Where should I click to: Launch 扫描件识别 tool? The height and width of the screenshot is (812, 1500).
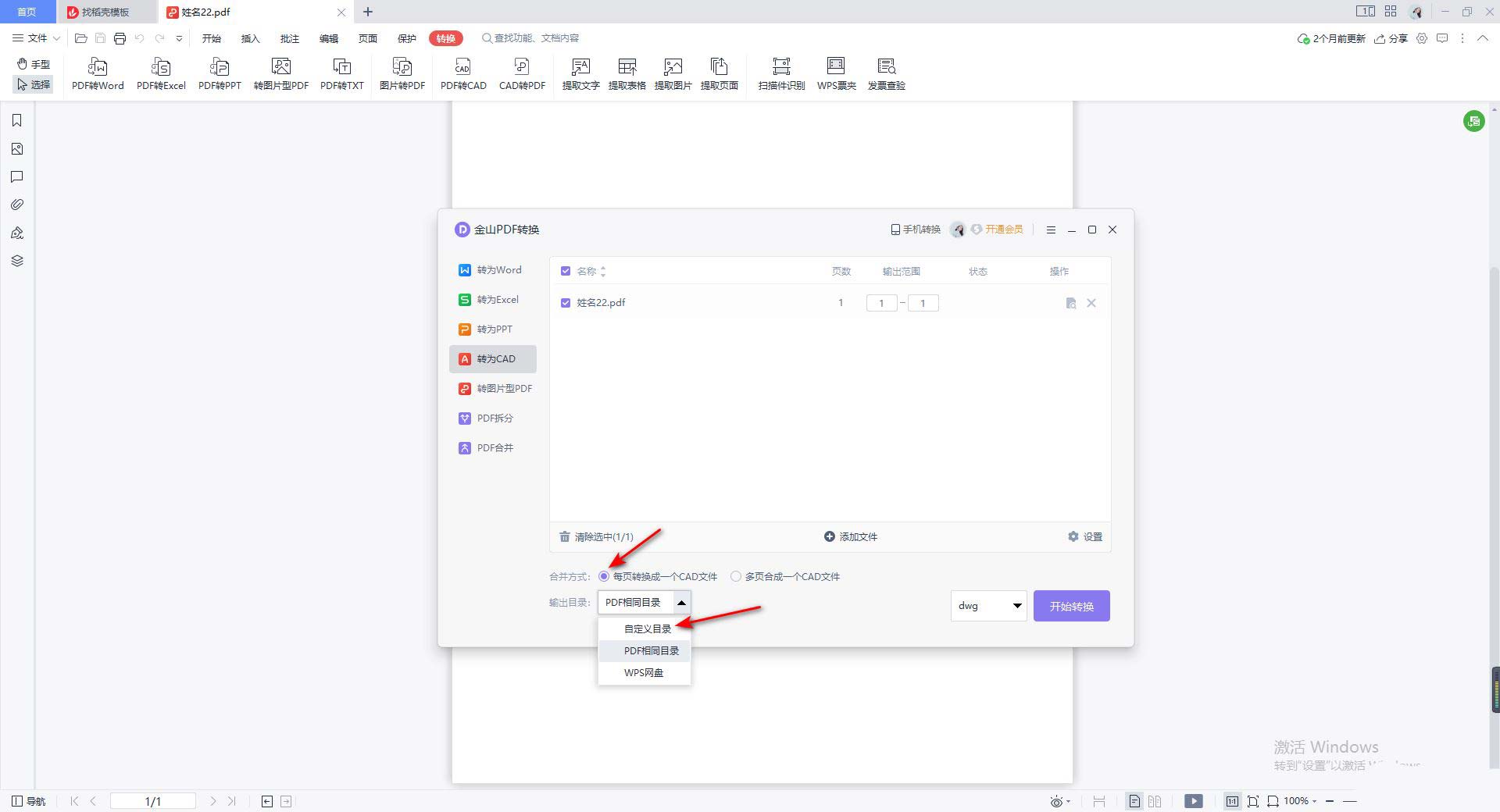[781, 74]
